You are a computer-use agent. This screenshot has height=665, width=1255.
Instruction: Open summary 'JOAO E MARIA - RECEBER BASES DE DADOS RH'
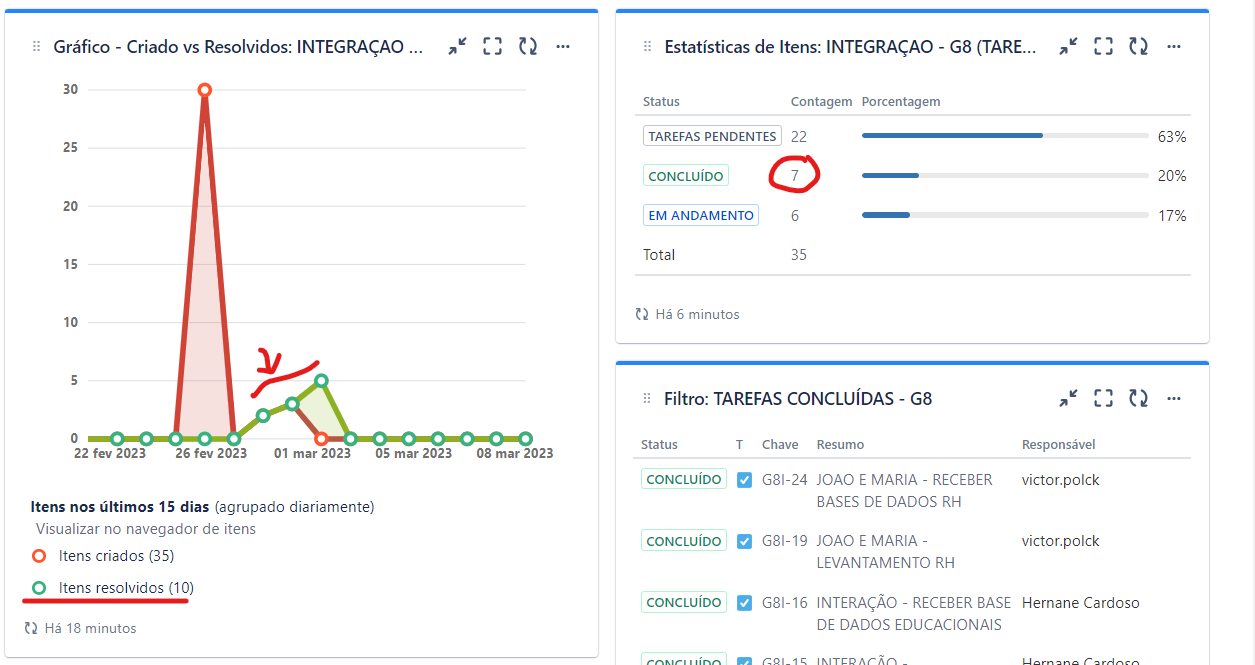coord(905,491)
